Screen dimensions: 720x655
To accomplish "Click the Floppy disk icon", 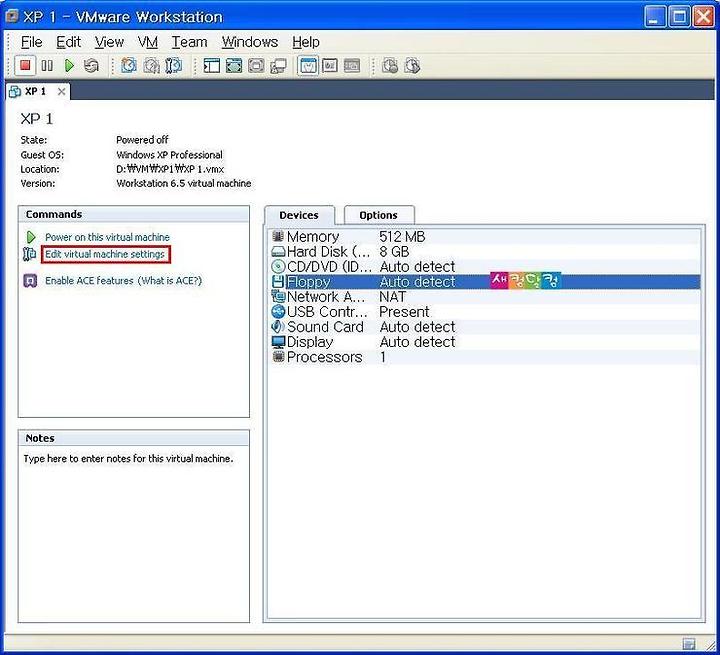I will point(278,282).
